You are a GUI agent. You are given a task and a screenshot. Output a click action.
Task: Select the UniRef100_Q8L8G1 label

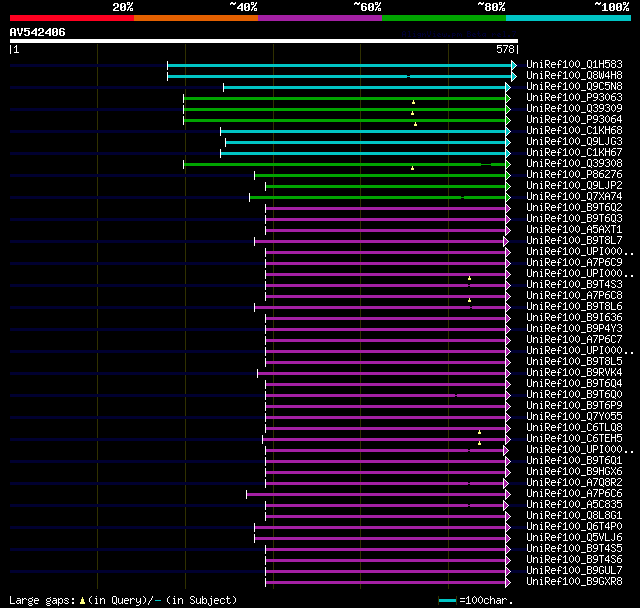tap(574, 516)
